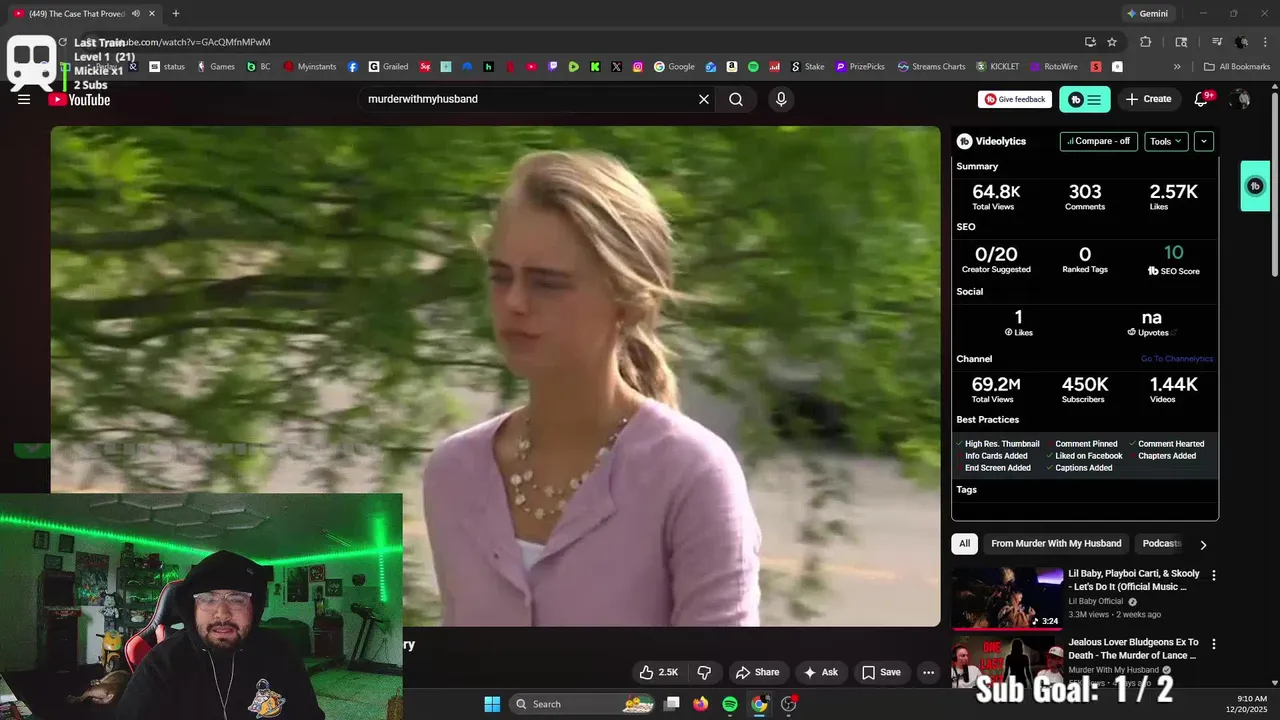Start voice search with the microphone
The width and height of the screenshot is (1280, 720).
pos(781,99)
